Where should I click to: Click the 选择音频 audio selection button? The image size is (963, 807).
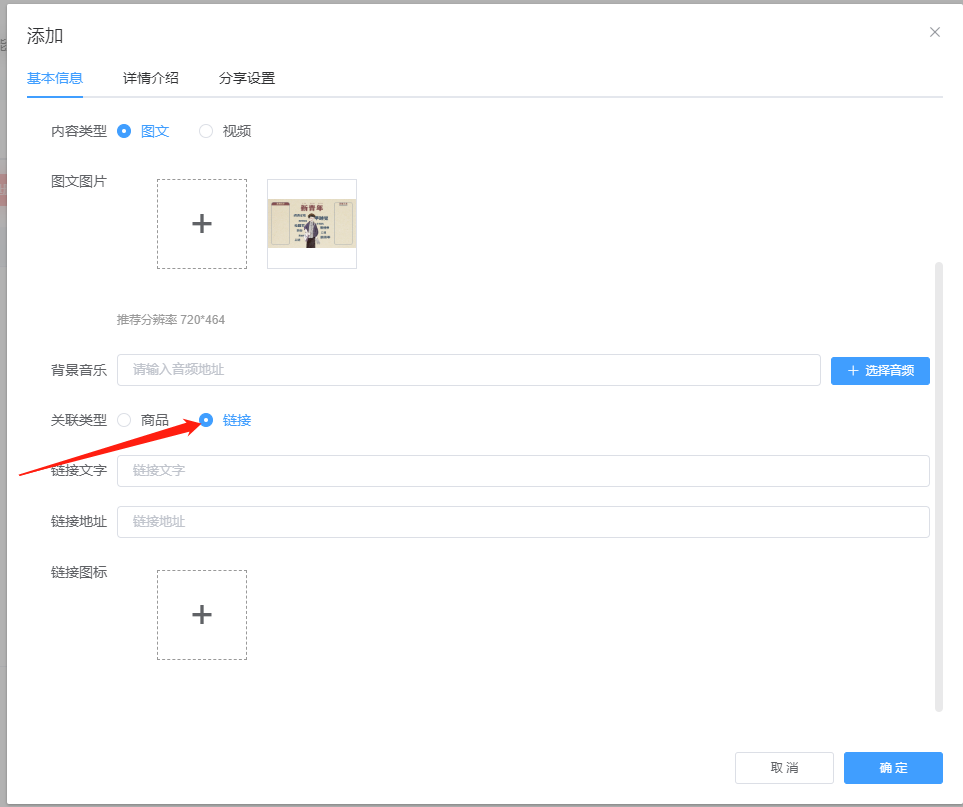point(880,370)
